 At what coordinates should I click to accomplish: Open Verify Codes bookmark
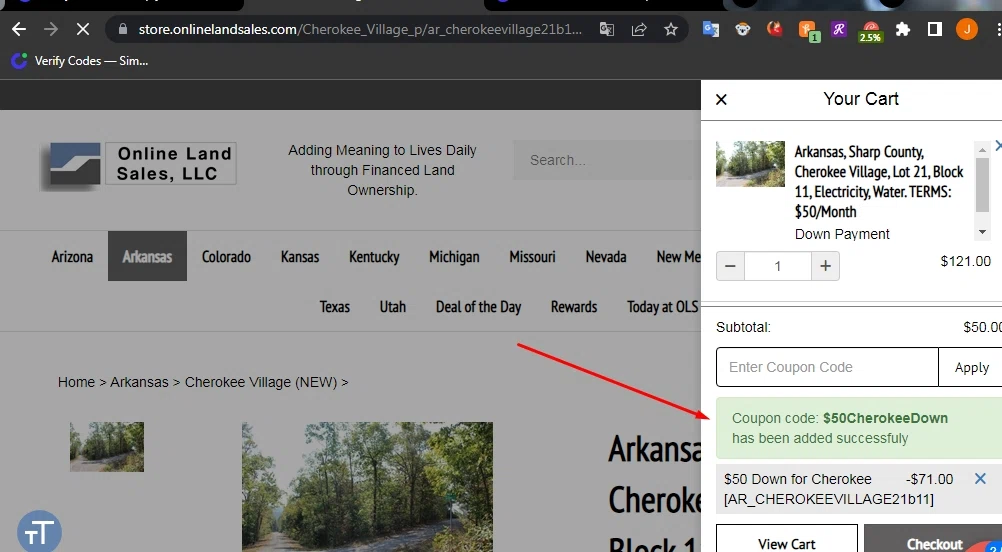(x=80, y=61)
